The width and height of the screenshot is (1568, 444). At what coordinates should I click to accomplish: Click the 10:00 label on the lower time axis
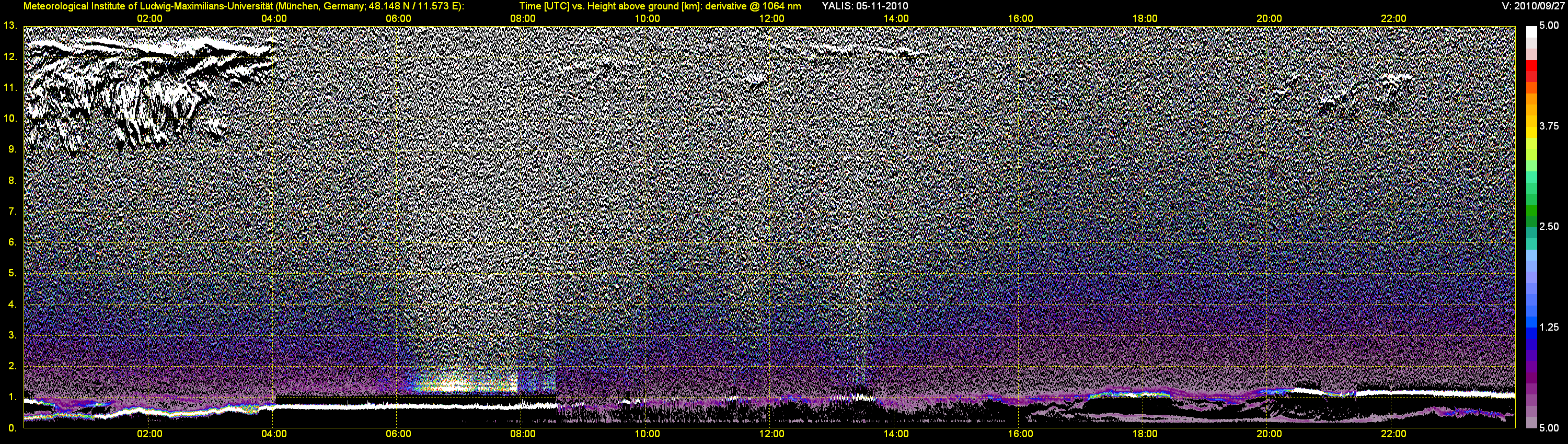click(x=647, y=434)
